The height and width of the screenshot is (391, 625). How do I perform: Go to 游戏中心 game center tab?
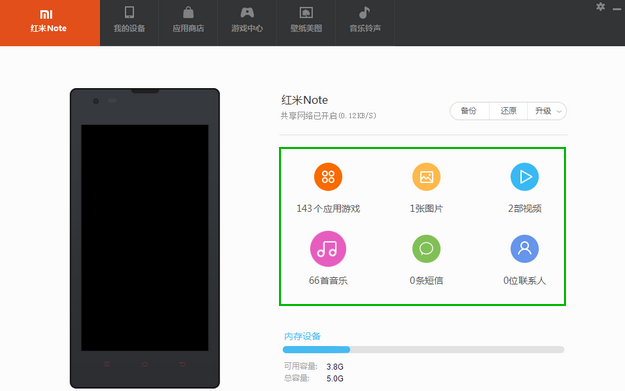(x=247, y=23)
